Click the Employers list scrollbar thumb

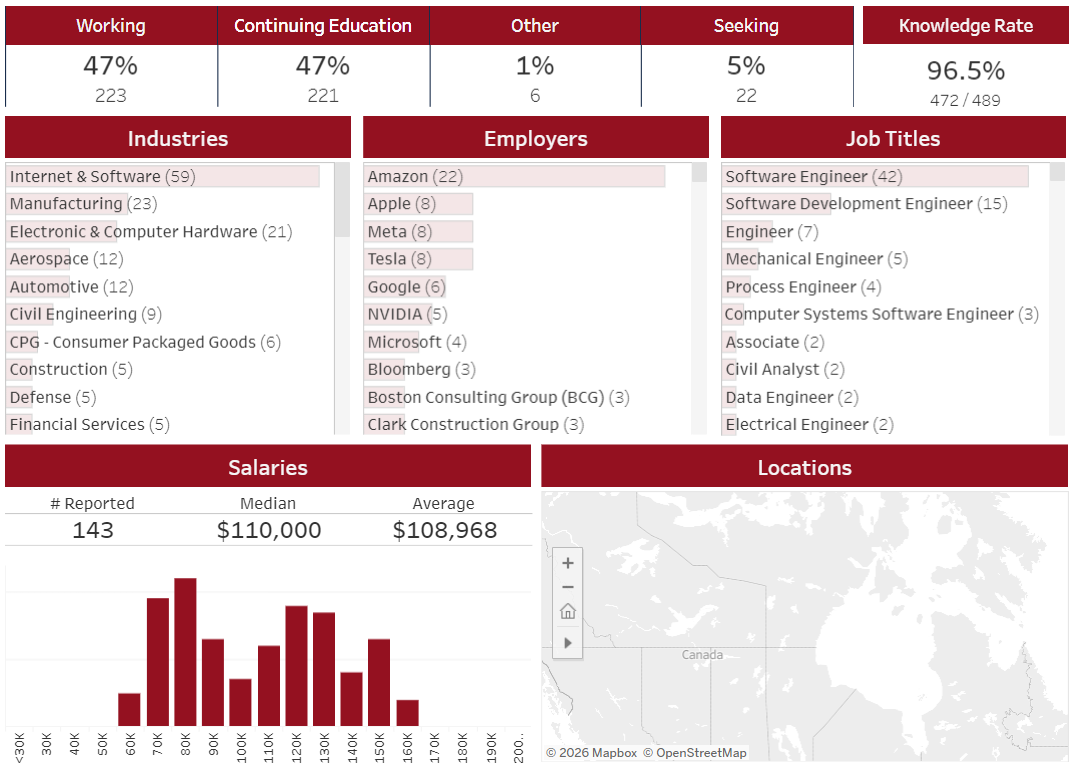coord(699,172)
